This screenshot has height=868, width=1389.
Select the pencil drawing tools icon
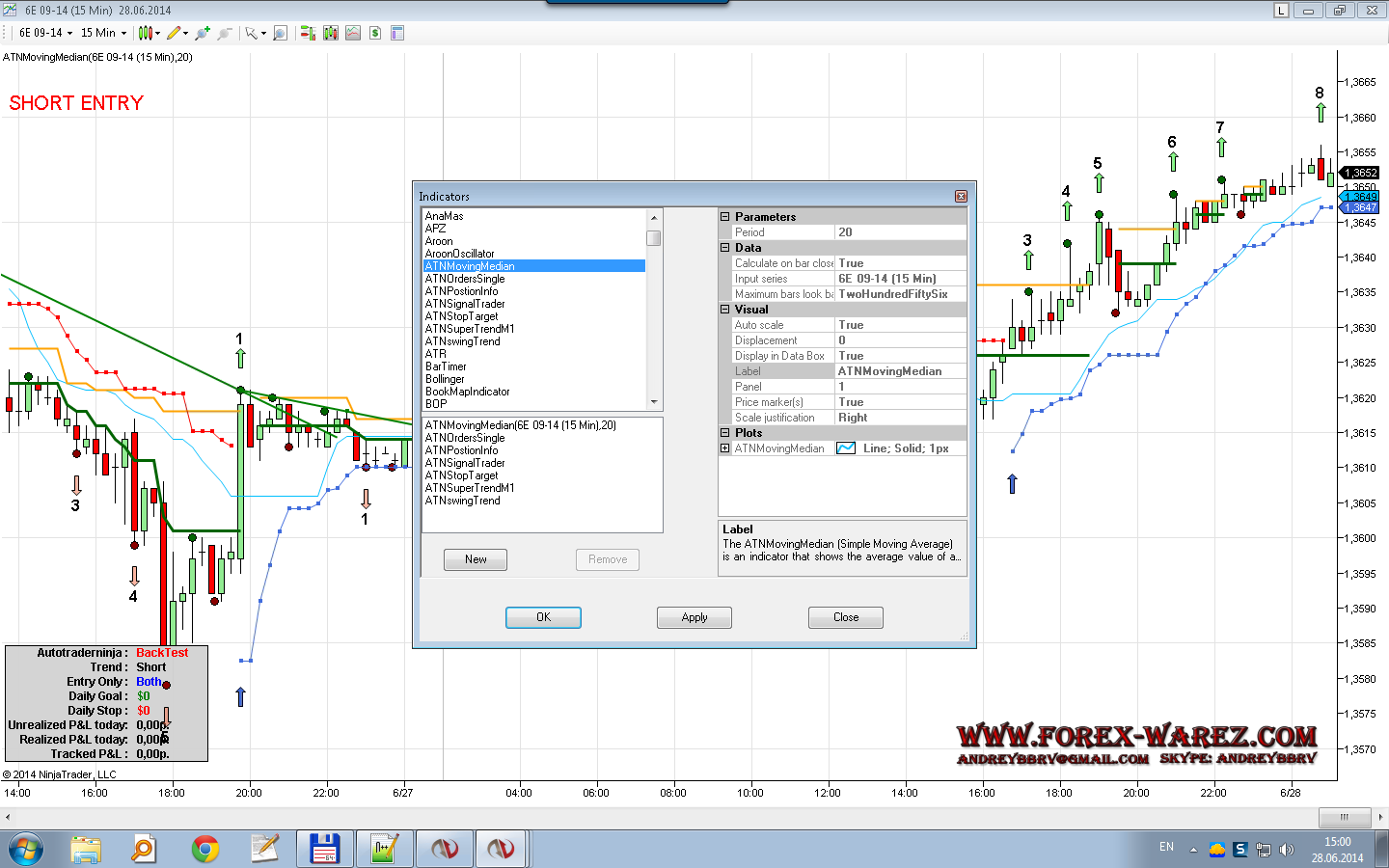pos(174,33)
